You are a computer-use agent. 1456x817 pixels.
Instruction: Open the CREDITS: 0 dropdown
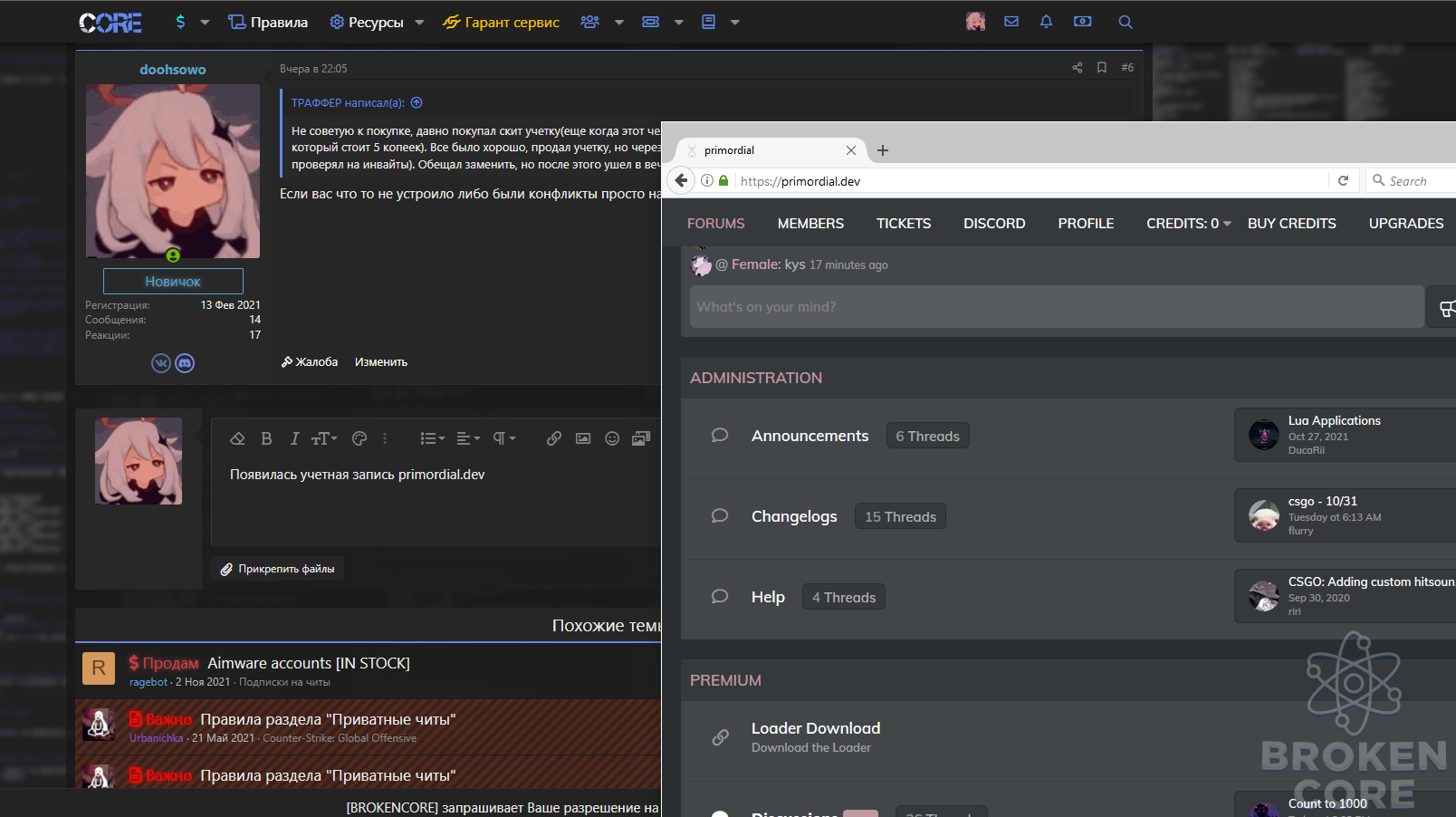pos(1188,223)
